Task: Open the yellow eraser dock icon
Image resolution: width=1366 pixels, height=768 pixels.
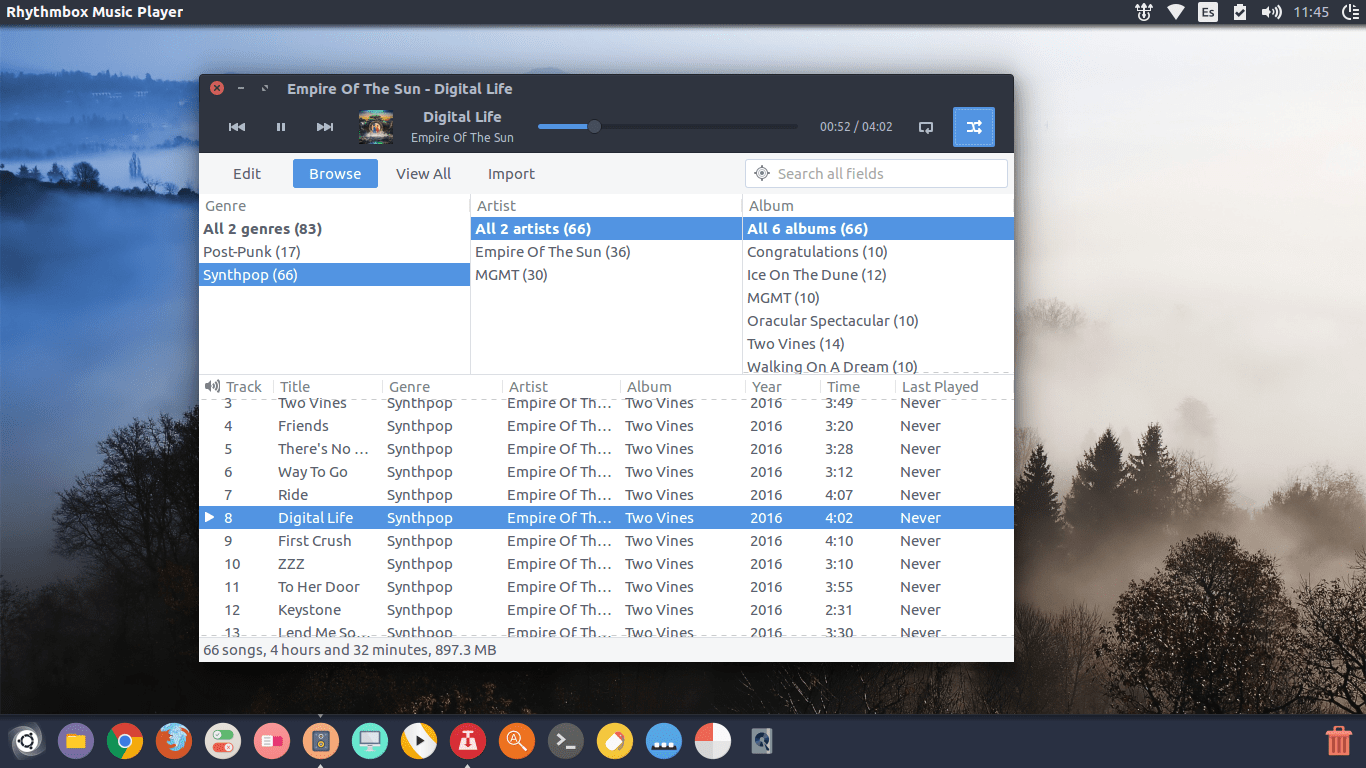Action: pos(615,741)
